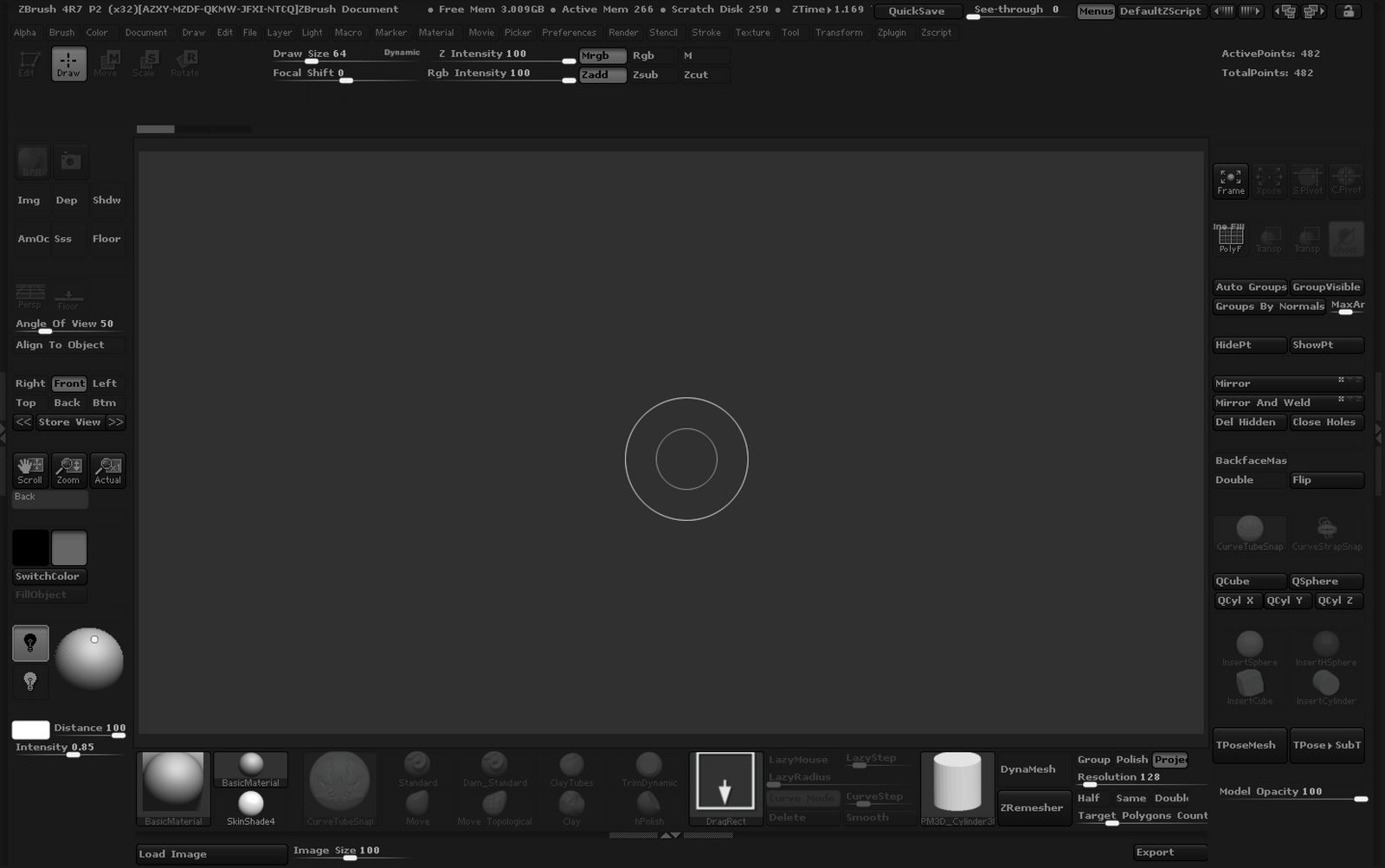Open the Preferences menu
This screenshot has width=1385, height=868.
pos(569,33)
